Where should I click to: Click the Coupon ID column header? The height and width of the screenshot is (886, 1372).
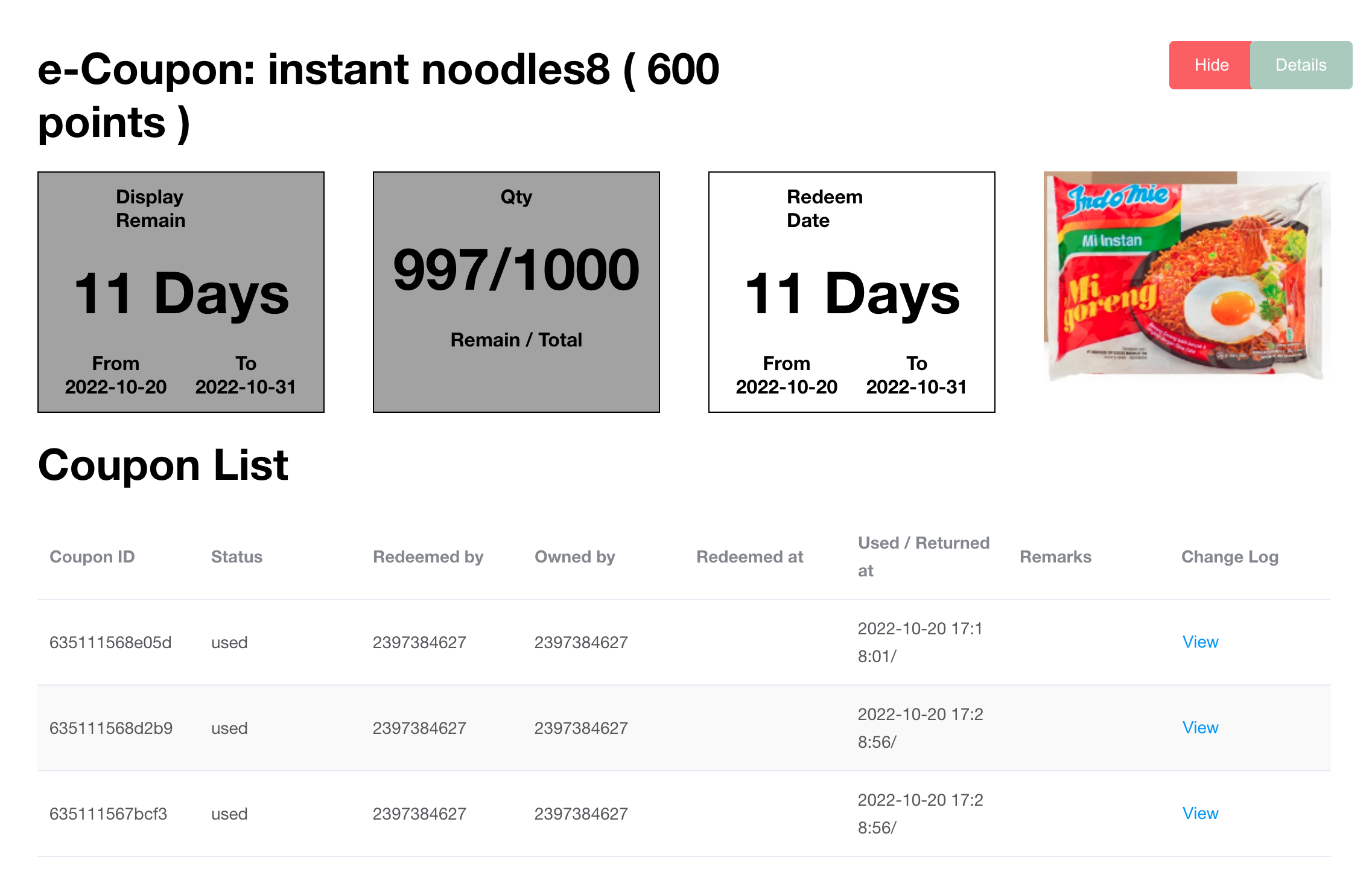pyautogui.click(x=92, y=556)
